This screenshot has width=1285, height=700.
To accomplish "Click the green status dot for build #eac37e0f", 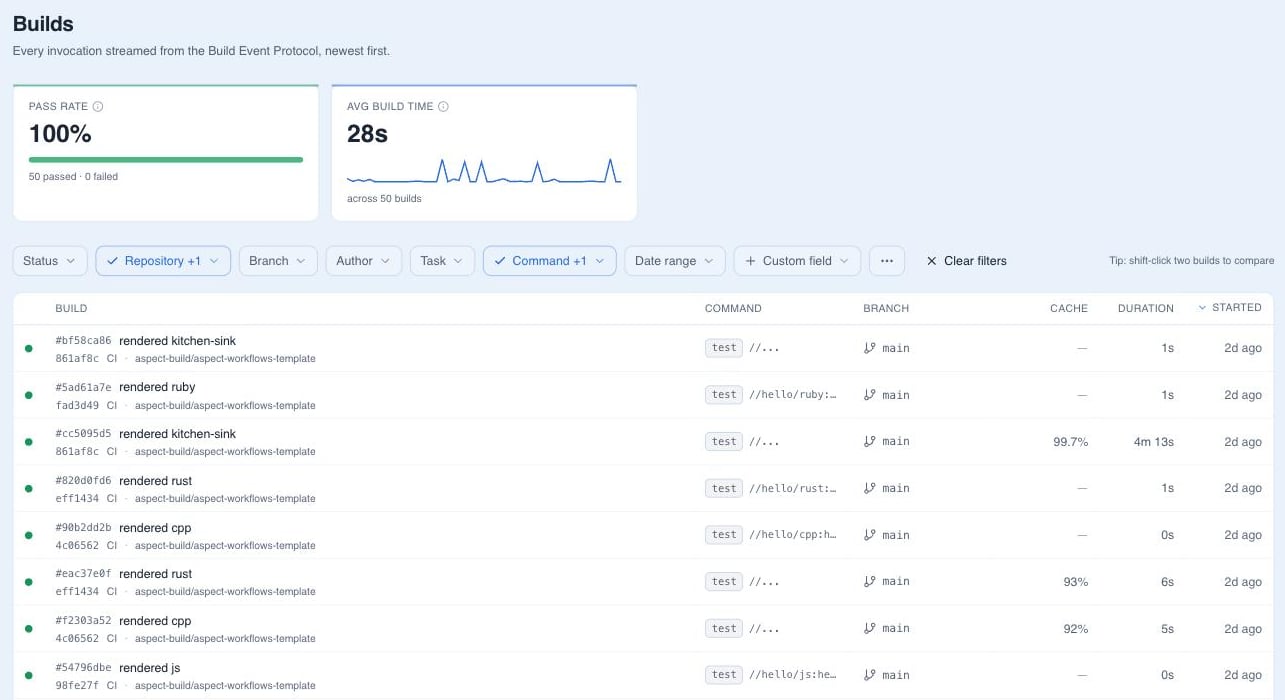I will tap(28, 582).
